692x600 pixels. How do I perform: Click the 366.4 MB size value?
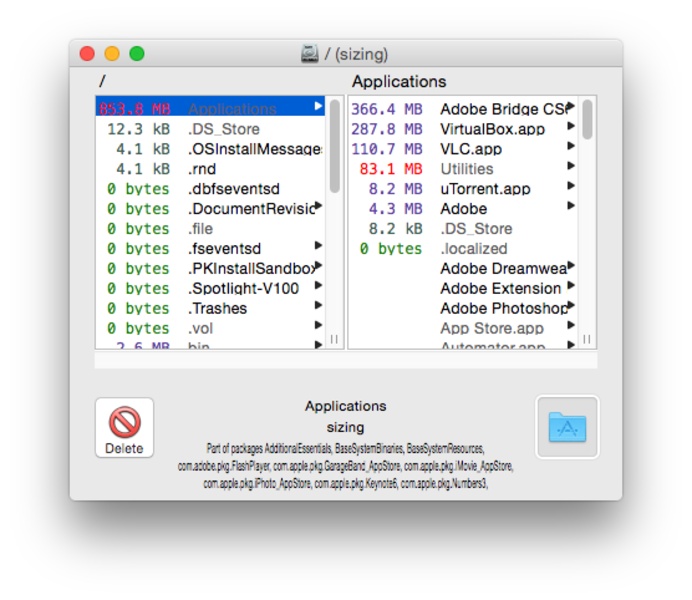[387, 109]
